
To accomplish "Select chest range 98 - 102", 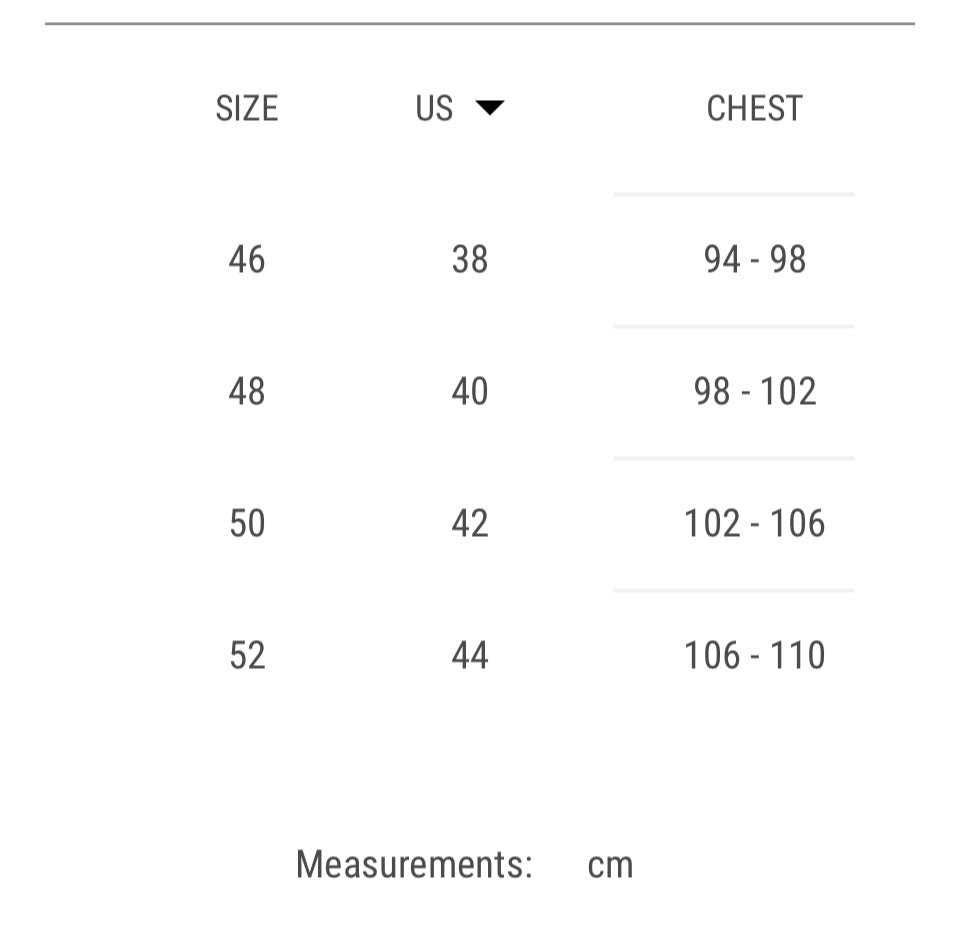I will 753,391.
